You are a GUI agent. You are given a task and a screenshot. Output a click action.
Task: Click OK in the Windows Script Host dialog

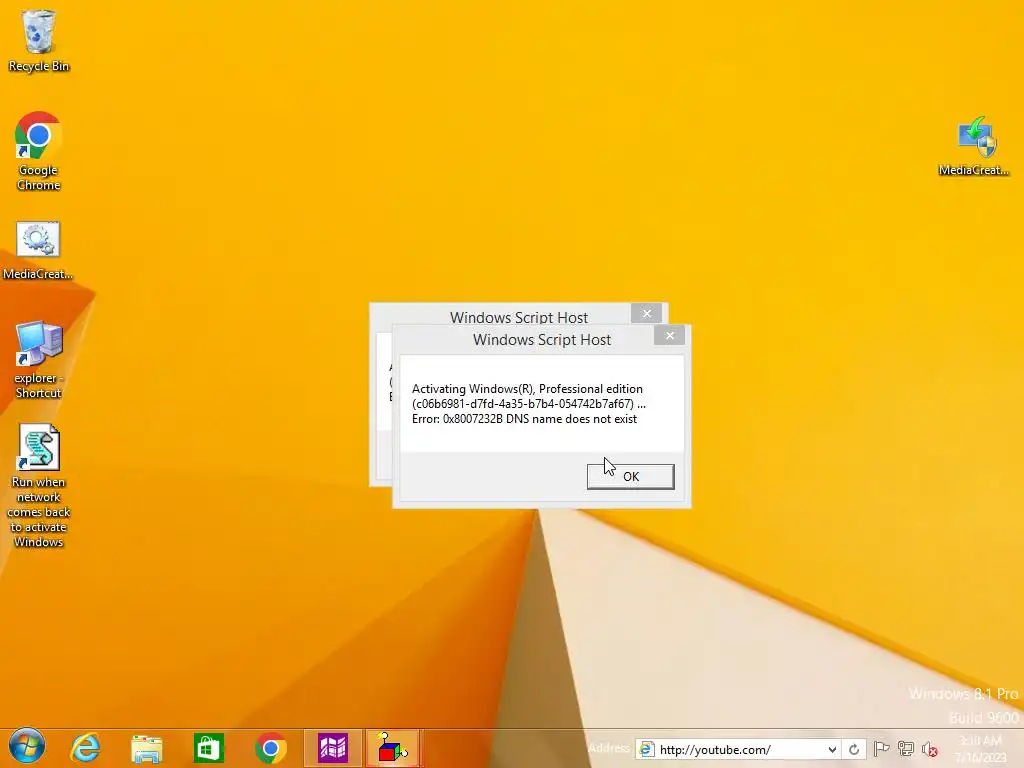pos(630,477)
